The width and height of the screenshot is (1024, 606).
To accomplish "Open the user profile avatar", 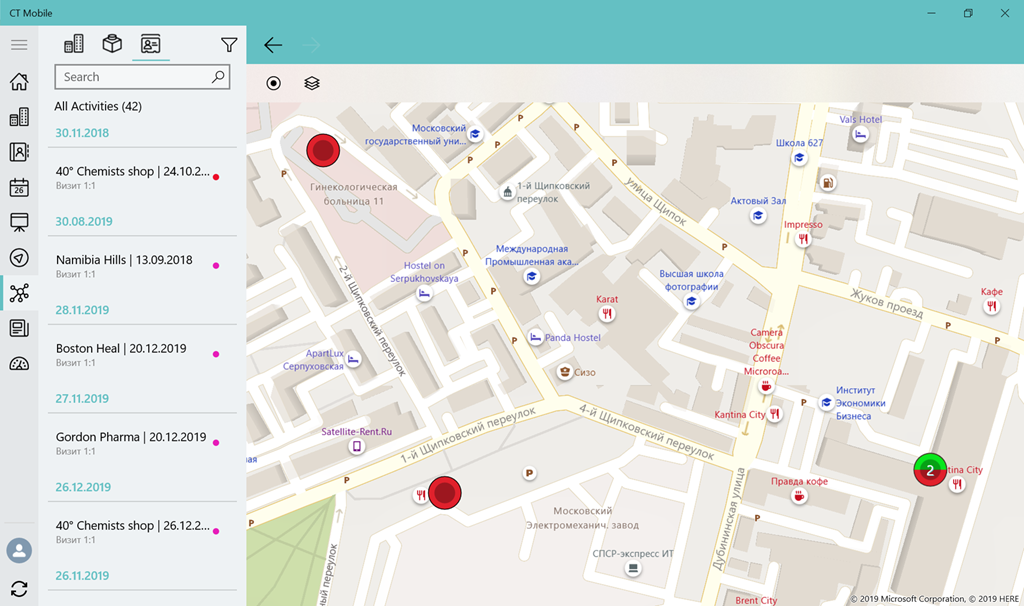I will pyautogui.click(x=19, y=550).
